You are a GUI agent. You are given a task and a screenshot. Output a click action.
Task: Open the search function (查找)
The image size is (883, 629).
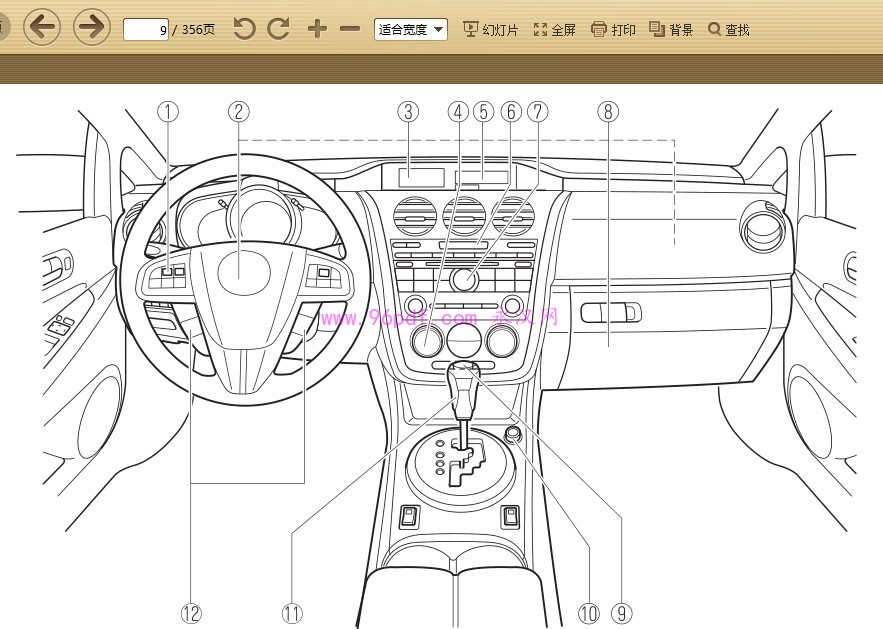tap(729, 29)
